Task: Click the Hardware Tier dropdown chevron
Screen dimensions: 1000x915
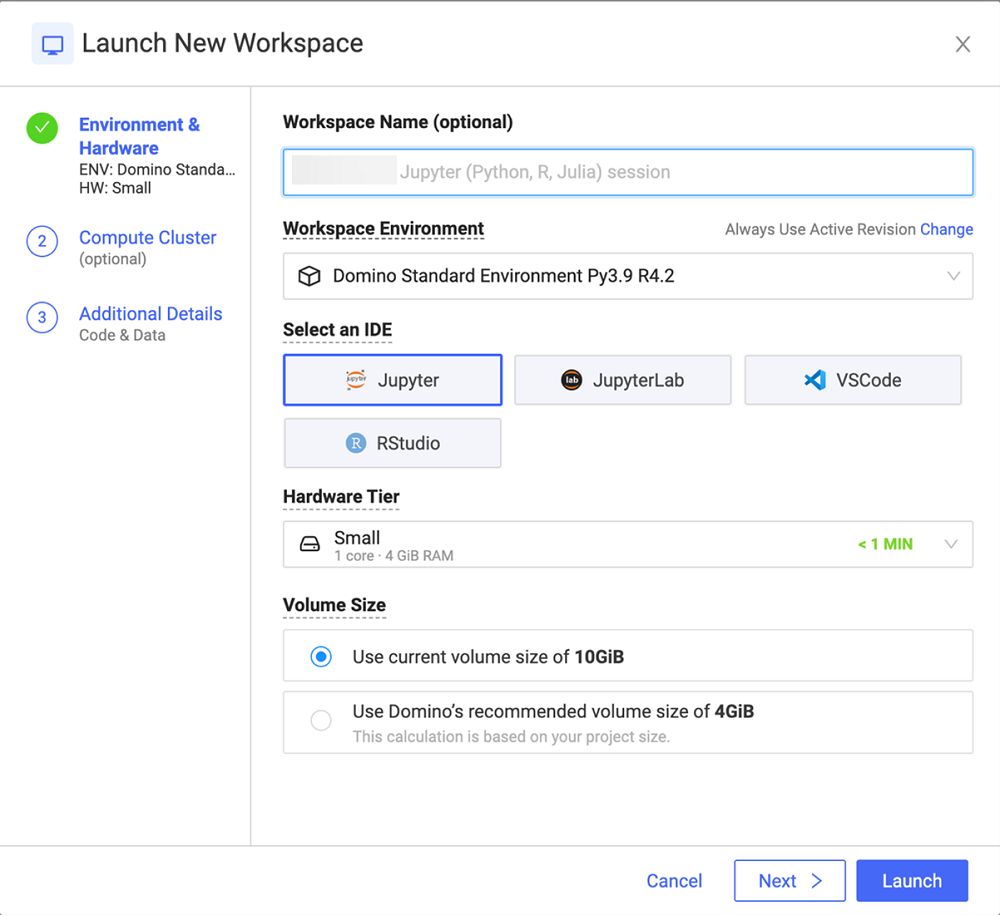Action: coord(951,544)
